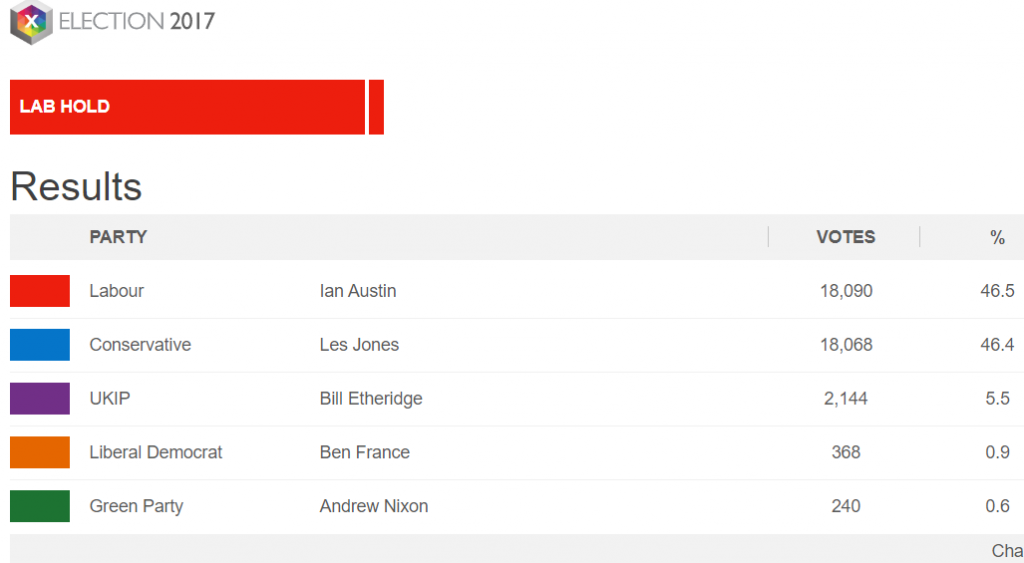Screen dimensions: 1024x563
Task: Click the % column header
Action: (x=997, y=237)
